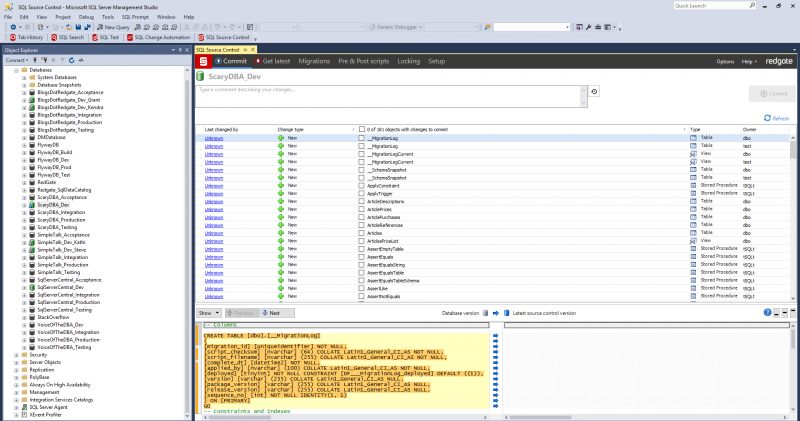
Task: Expand the Security folder node
Action: click(x=16, y=355)
